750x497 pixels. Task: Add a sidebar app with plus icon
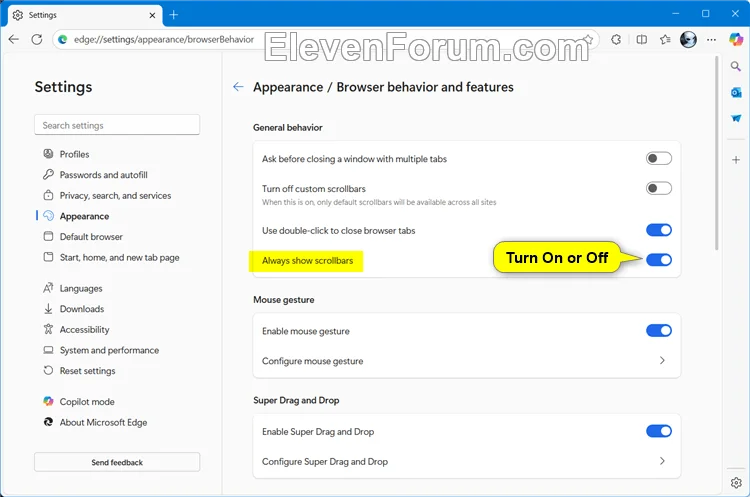(x=736, y=160)
